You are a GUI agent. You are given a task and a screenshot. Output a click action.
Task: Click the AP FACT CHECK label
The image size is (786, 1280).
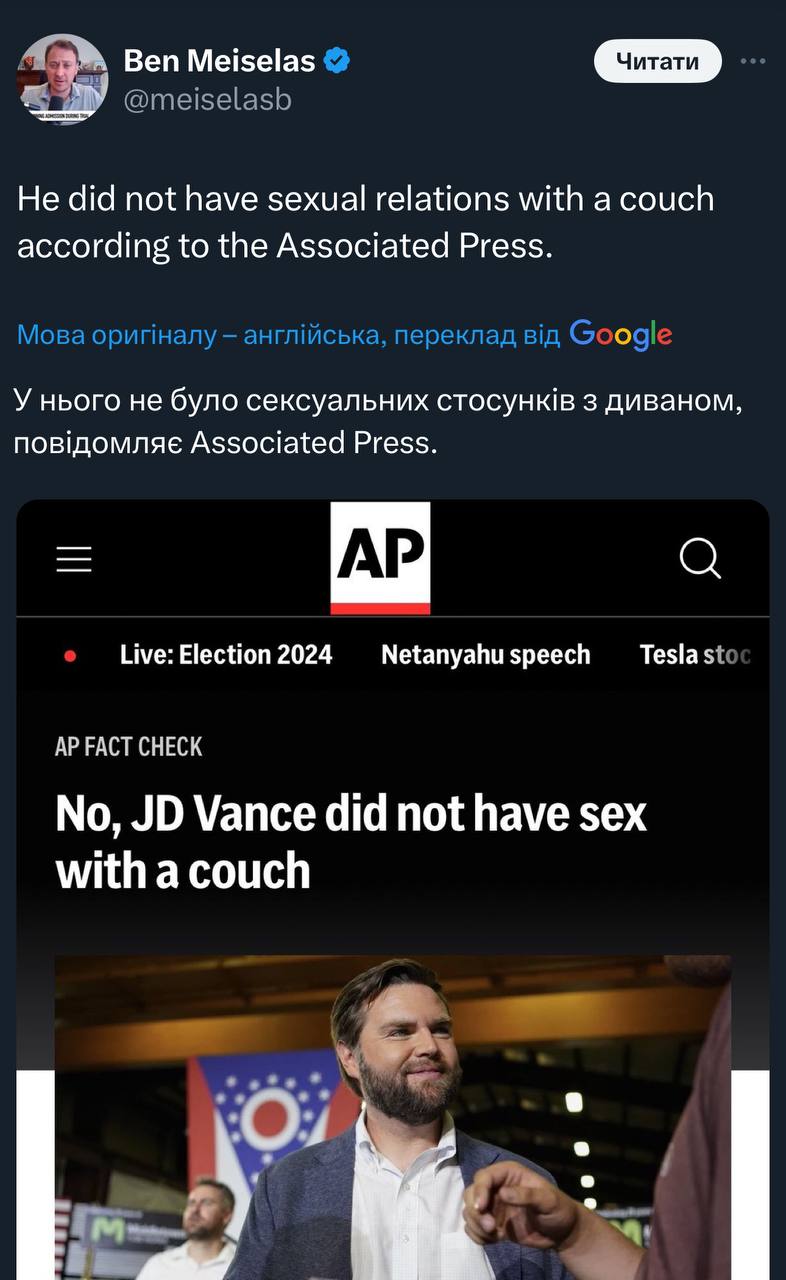pyautogui.click(x=128, y=747)
